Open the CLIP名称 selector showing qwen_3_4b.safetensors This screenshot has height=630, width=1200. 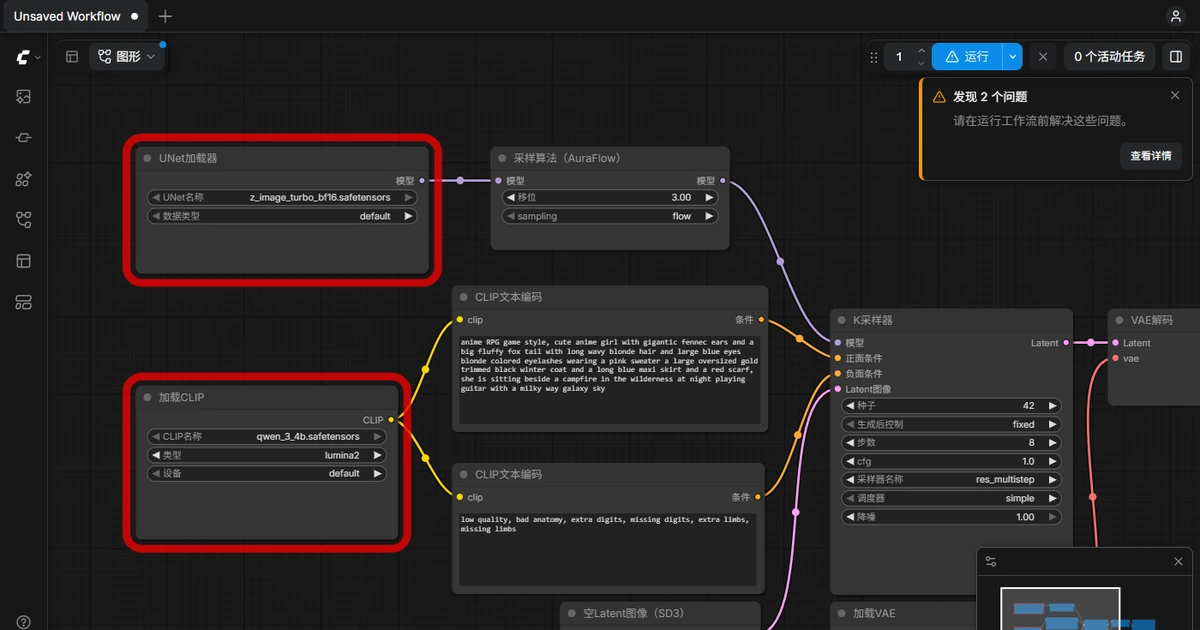click(x=268, y=437)
